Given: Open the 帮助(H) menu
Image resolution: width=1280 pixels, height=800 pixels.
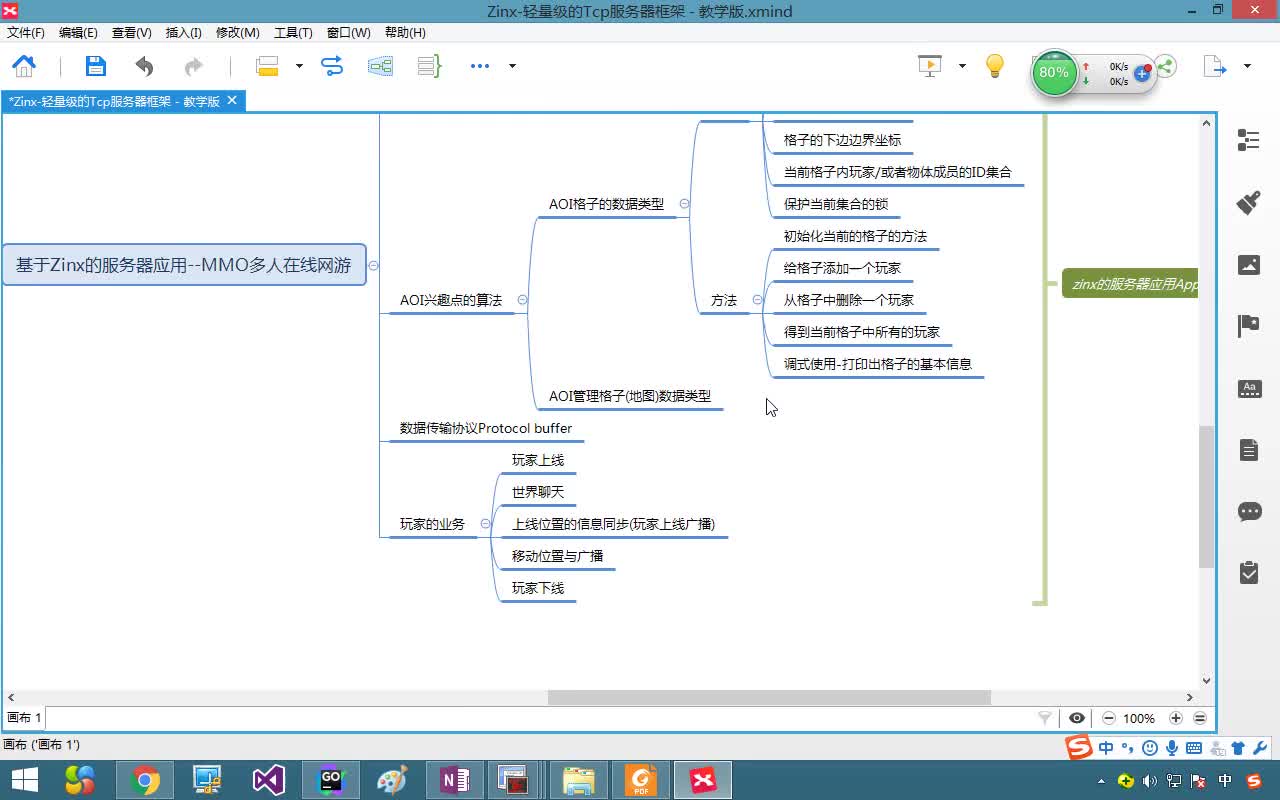Looking at the screenshot, I should tap(404, 33).
